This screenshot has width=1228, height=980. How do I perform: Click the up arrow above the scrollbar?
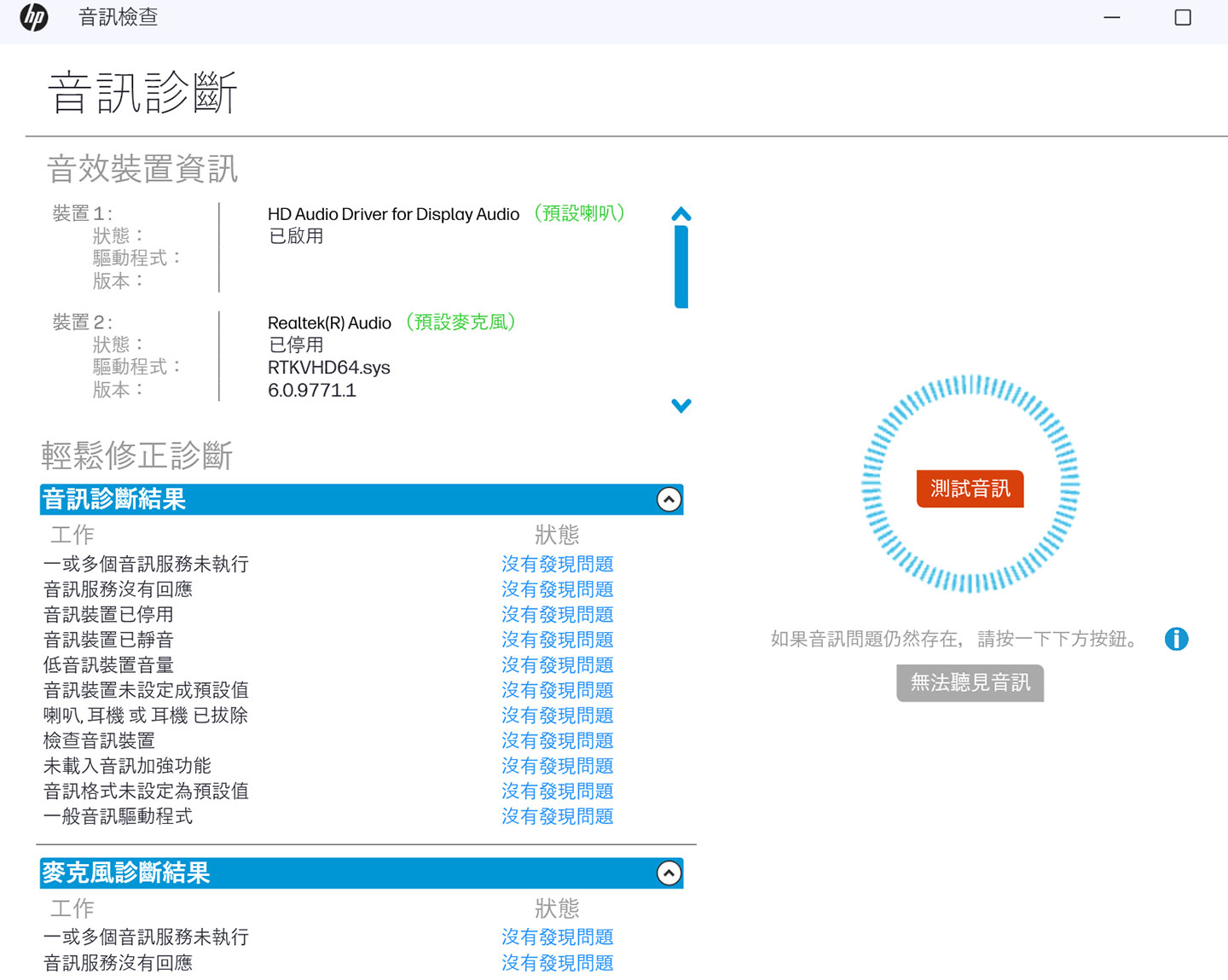681,214
